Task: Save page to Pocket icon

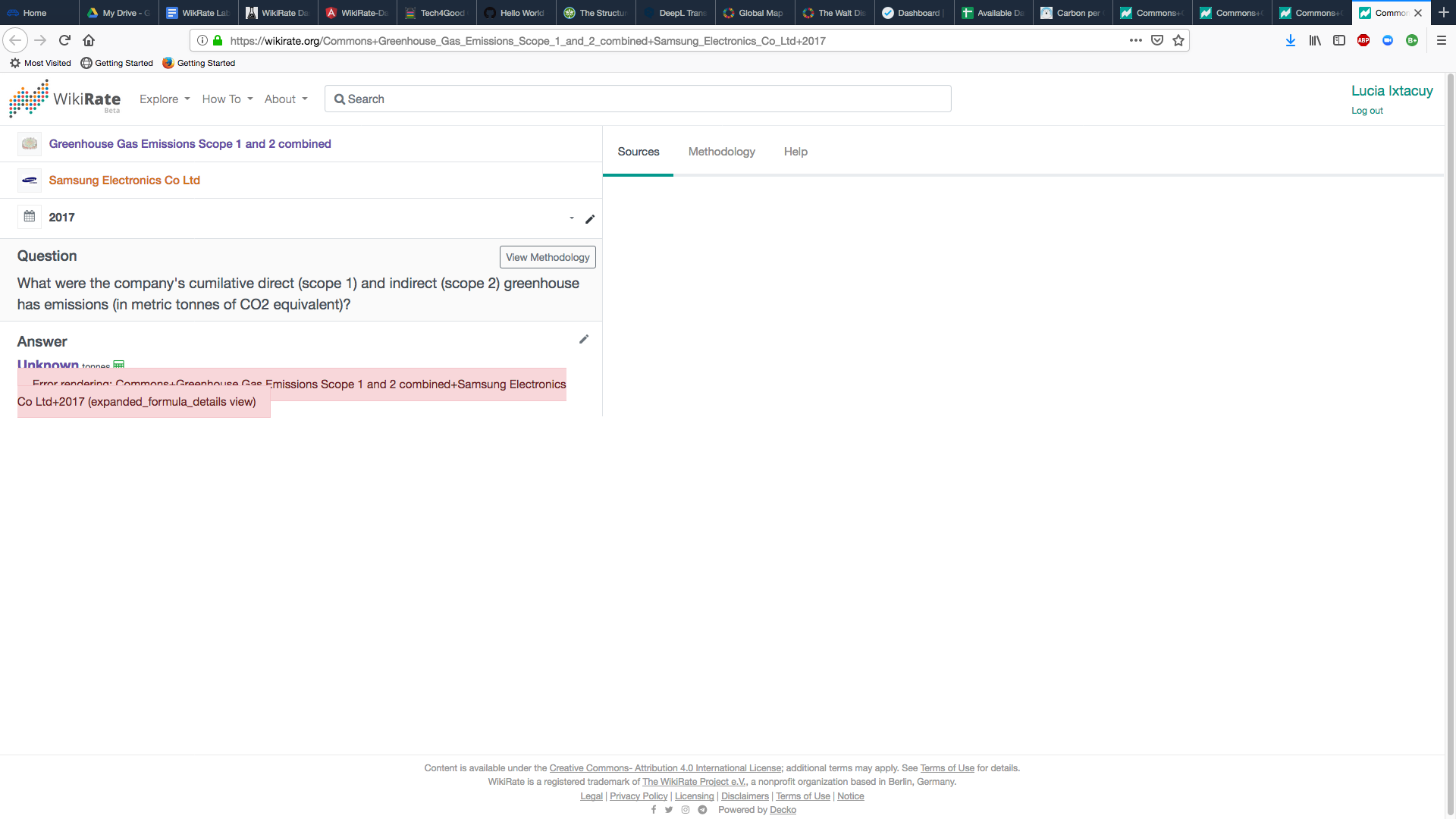Action: point(1157,40)
